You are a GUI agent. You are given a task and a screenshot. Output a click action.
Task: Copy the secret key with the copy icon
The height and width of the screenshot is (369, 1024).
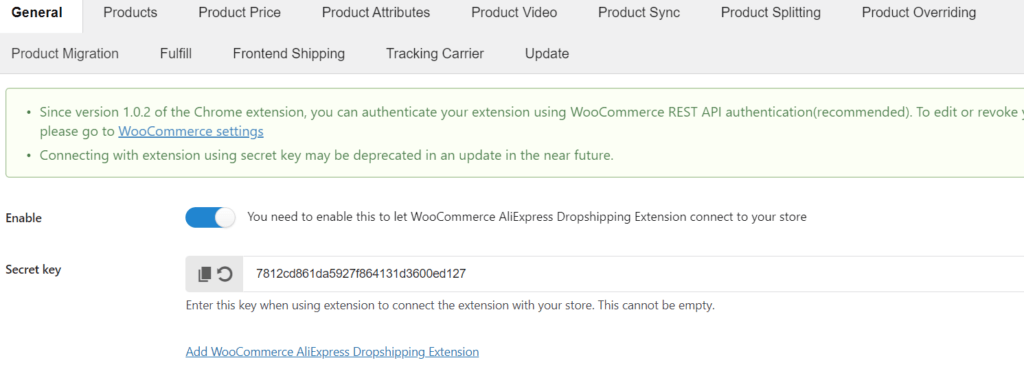pyautogui.click(x=204, y=274)
